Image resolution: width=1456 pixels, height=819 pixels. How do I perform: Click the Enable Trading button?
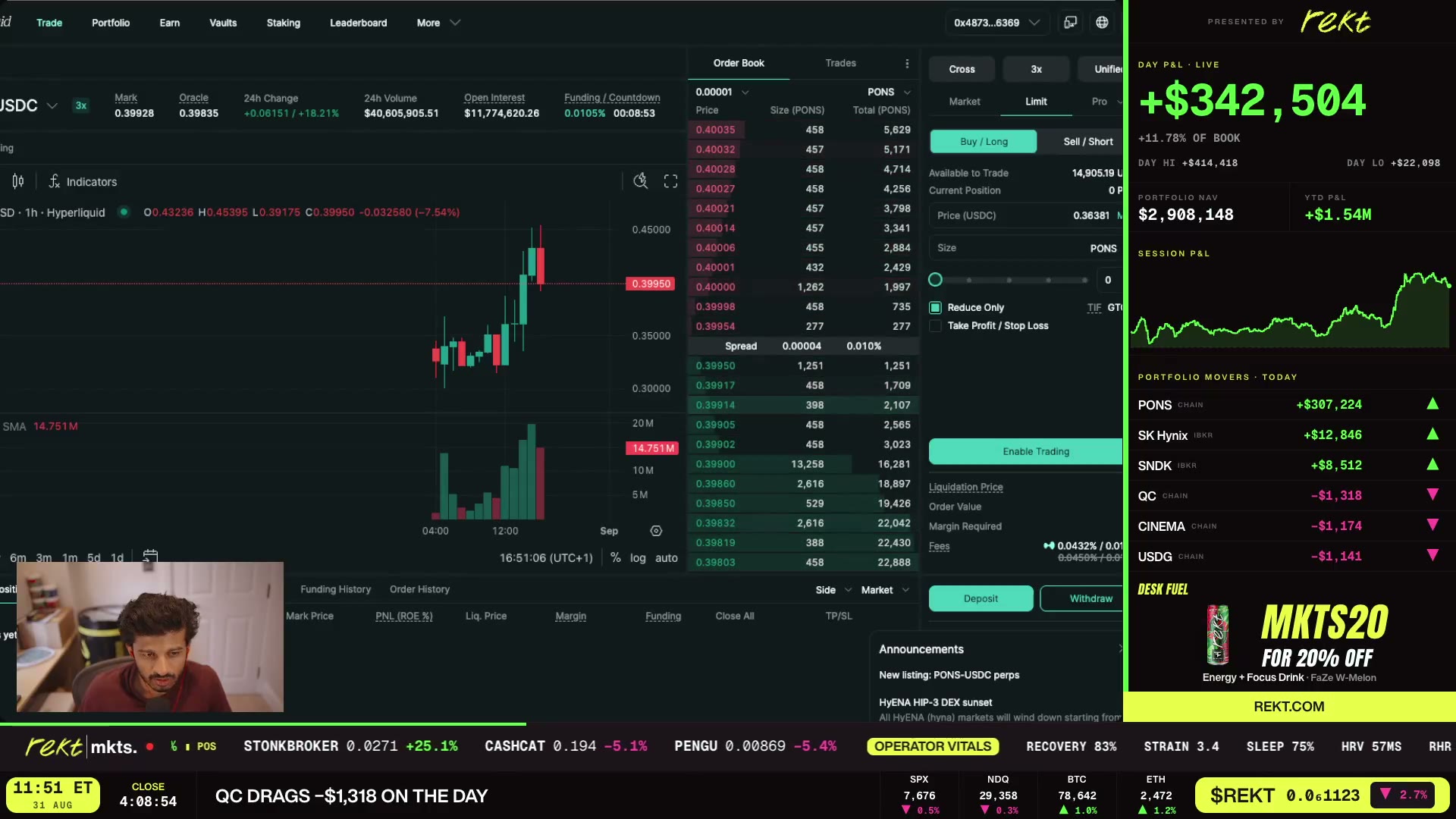click(1025, 451)
